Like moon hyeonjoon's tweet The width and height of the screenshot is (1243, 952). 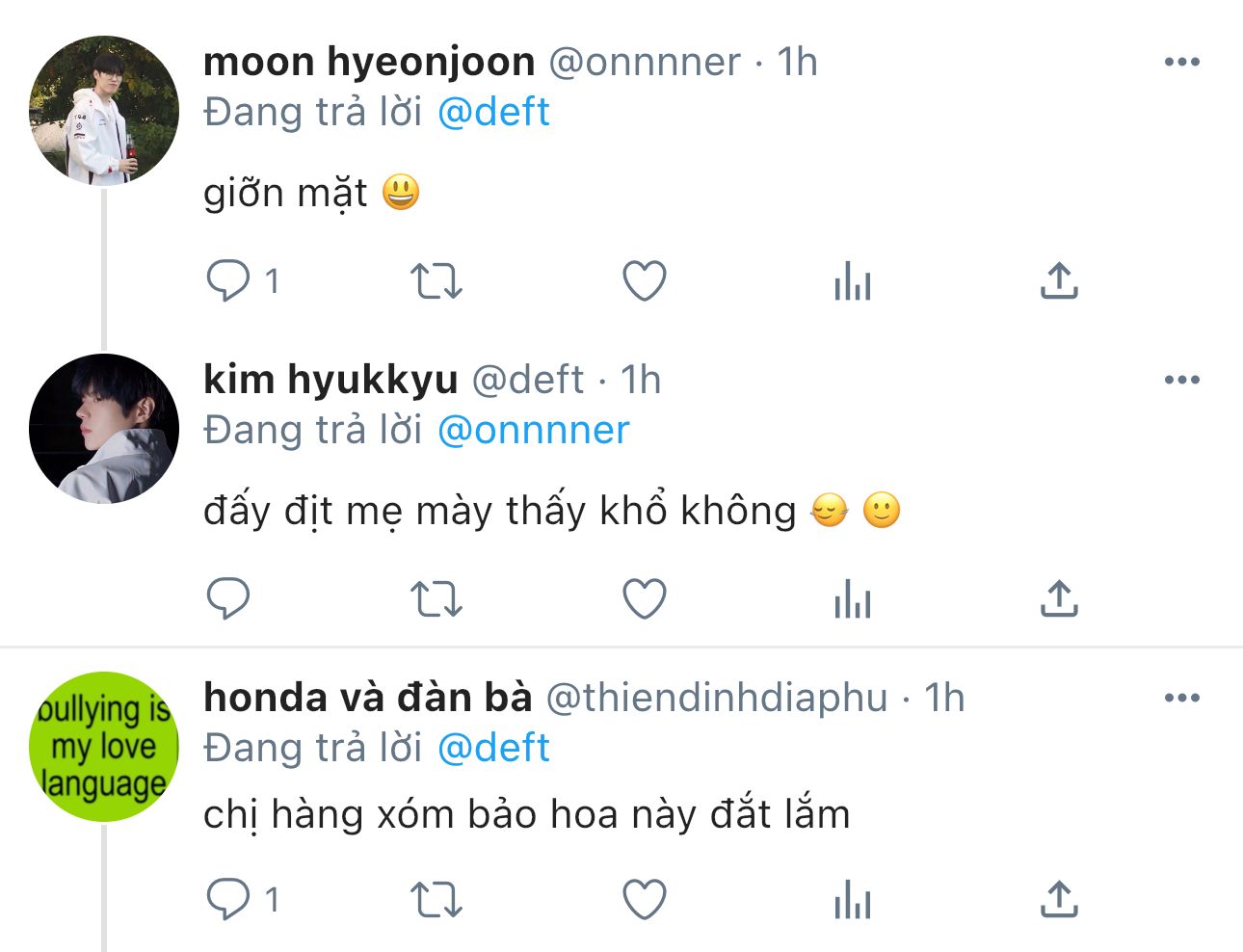[645, 281]
